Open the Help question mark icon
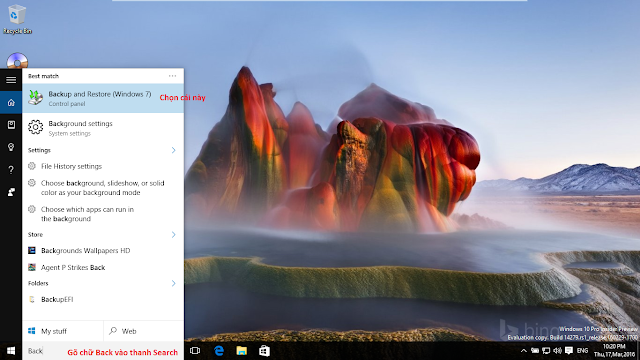Viewport: 640px width, 360px height. pos(11,169)
